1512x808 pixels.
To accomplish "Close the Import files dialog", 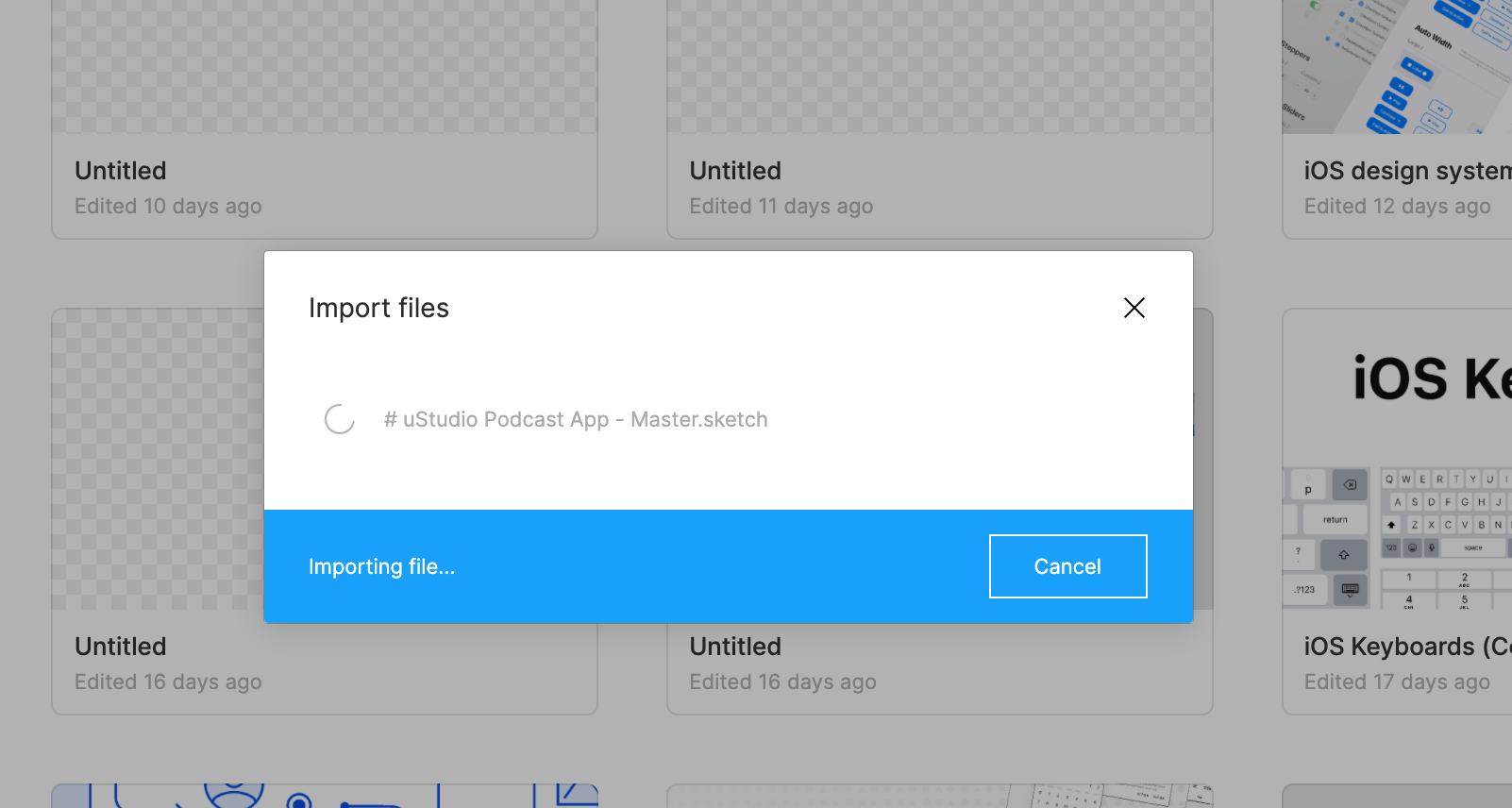I will coord(1134,308).
